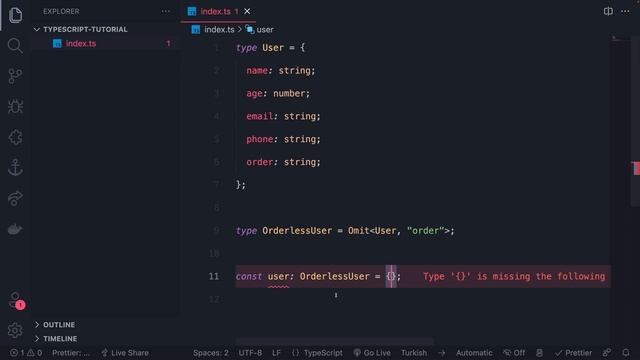Show errors and warnings in status bar
The width and height of the screenshot is (640, 360).
(26, 353)
